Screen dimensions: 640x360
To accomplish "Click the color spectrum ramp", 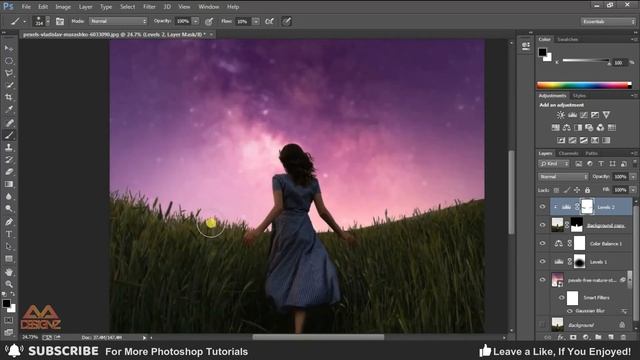I will pyautogui.click(x=584, y=85).
